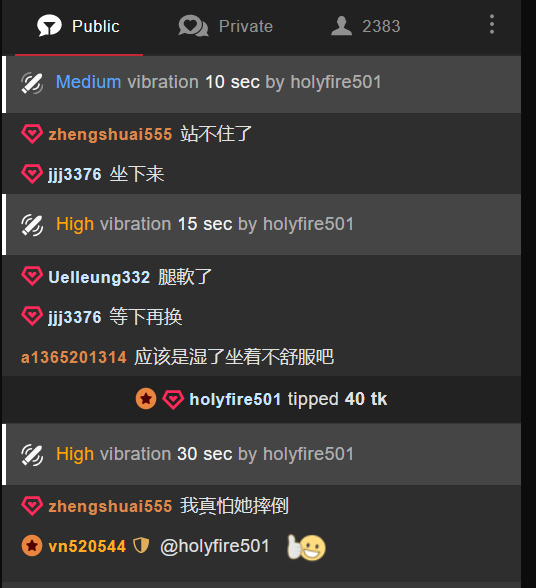Click the vn520544 username

pyautogui.click(x=87, y=546)
